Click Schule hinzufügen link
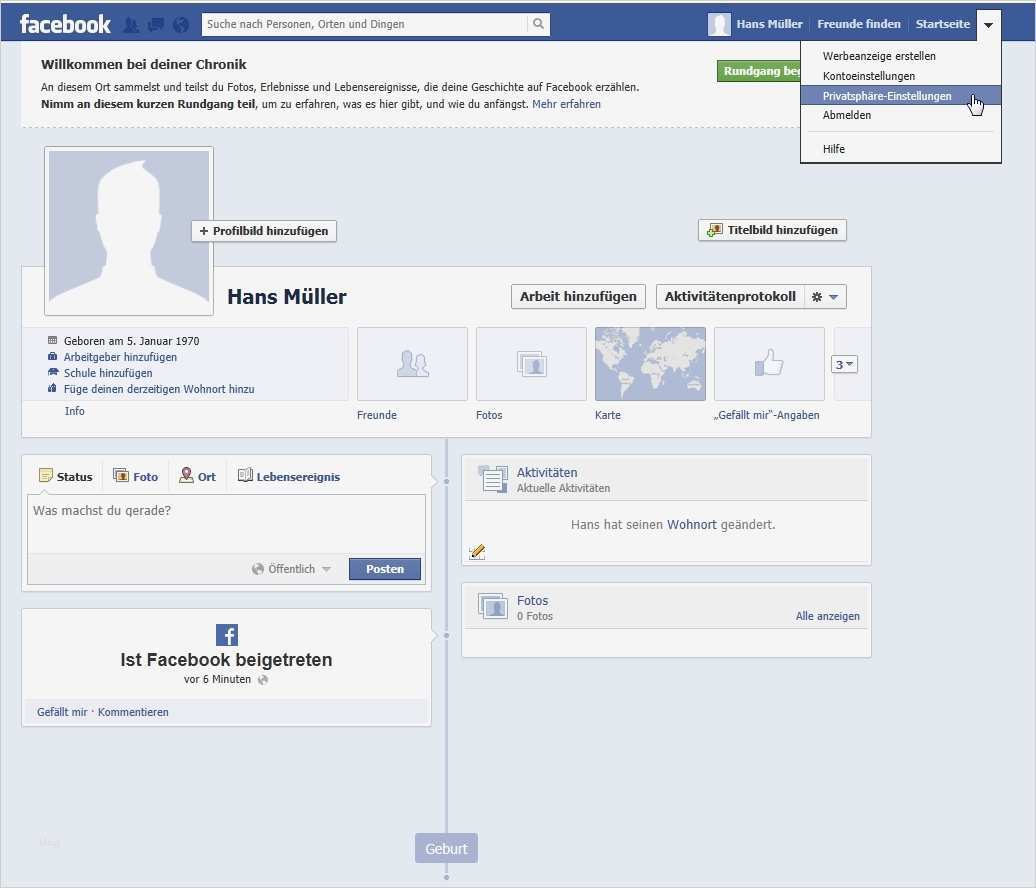The width and height of the screenshot is (1036, 888). (108, 373)
